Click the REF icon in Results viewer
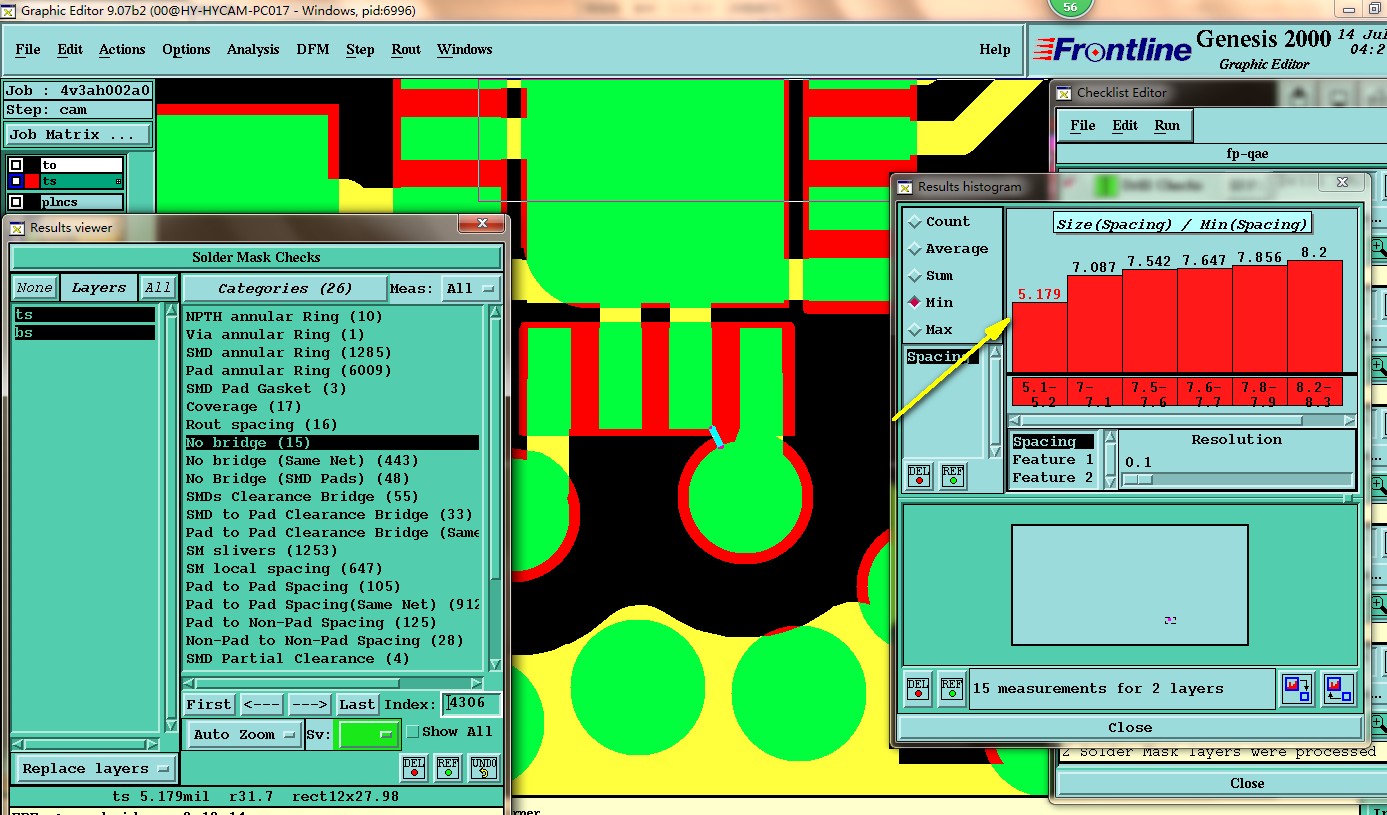The height and width of the screenshot is (815, 1387). pyautogui.click(x=449, y=768)
